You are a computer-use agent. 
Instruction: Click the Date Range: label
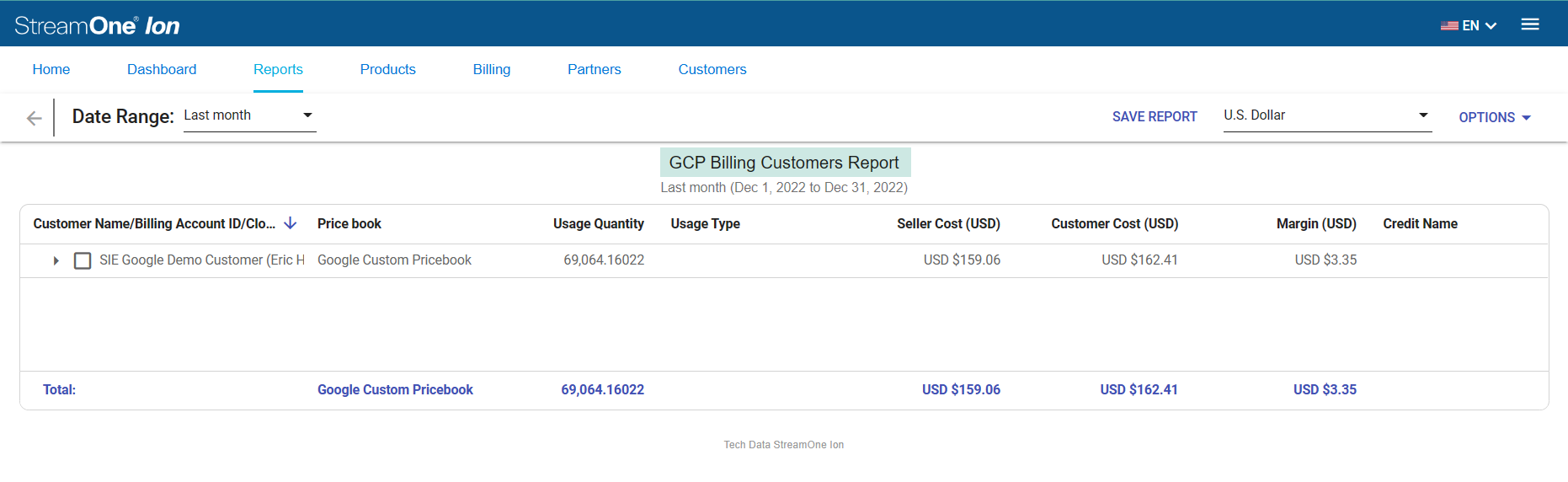point(123,116)
